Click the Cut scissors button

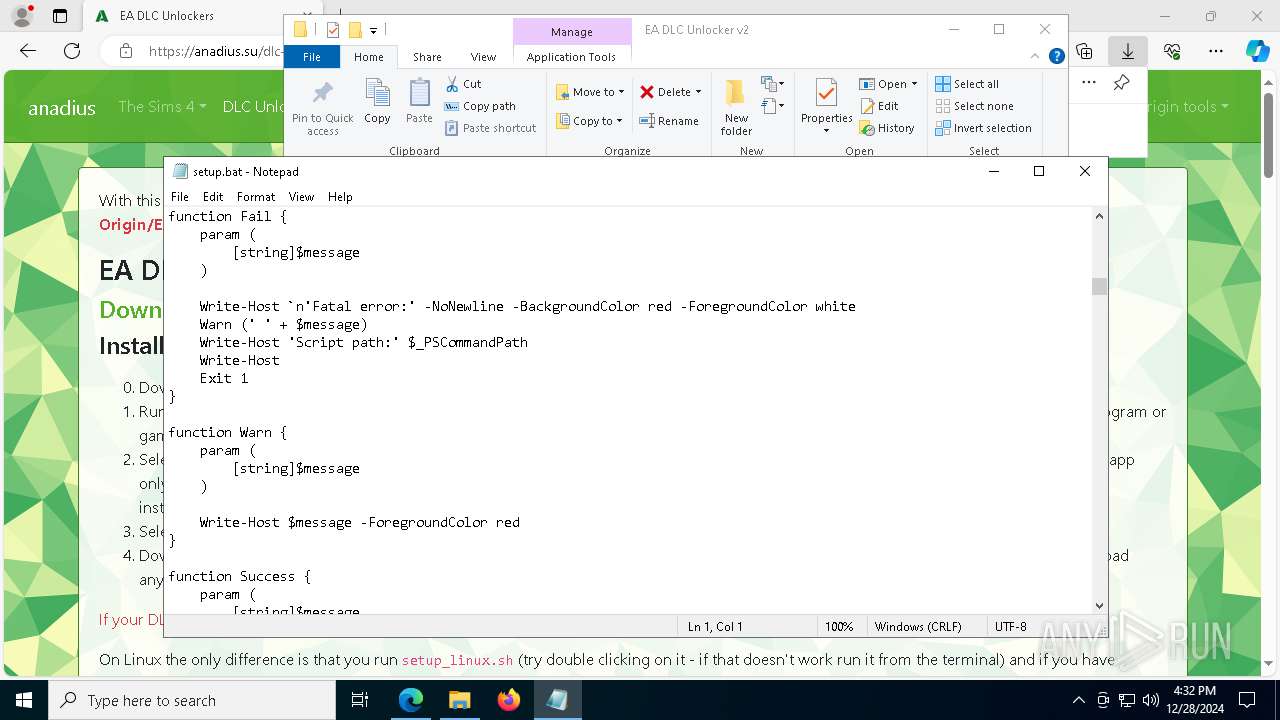point(463,84)
